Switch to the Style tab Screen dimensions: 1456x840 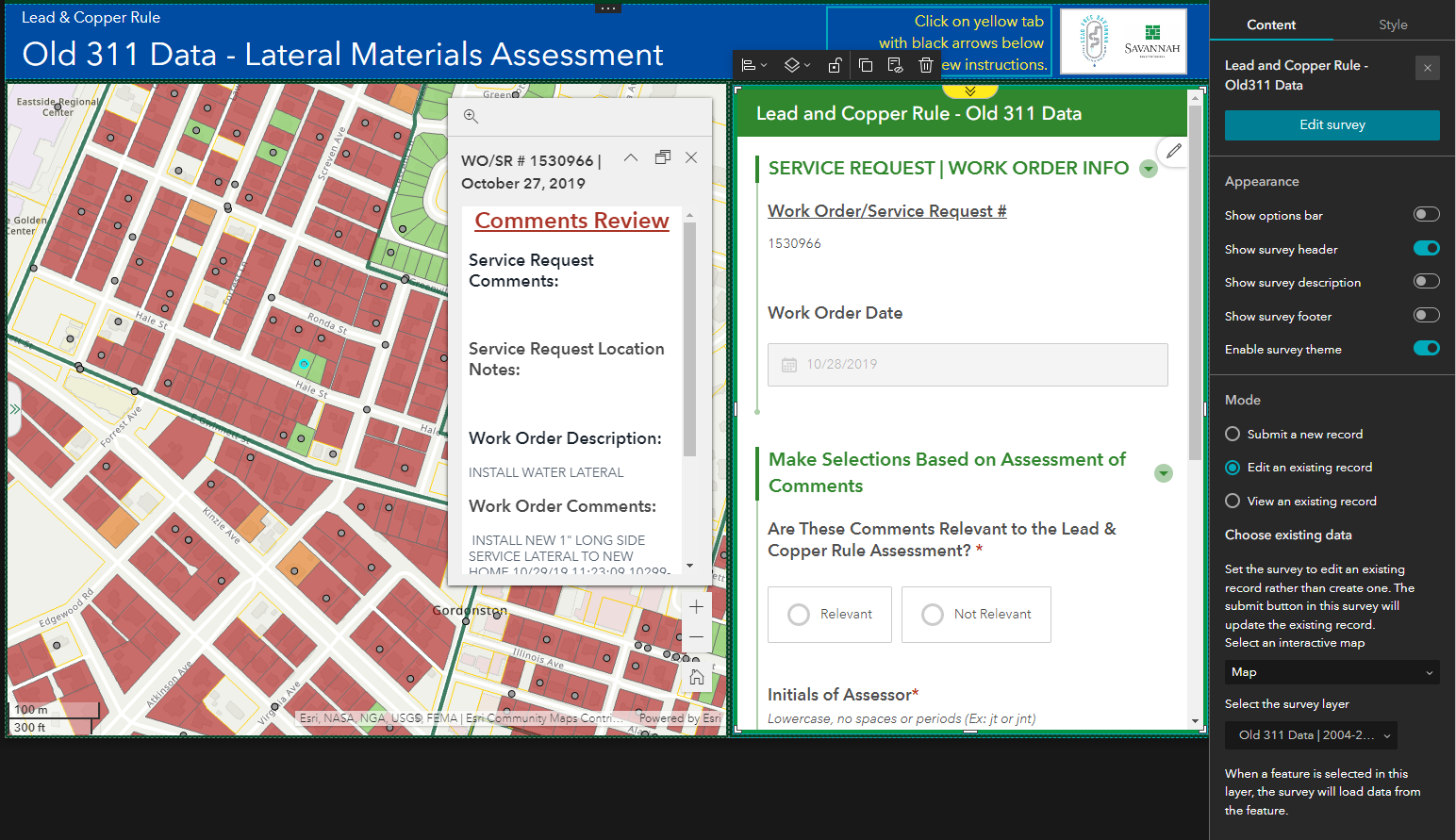click(x=1393, y=25)
